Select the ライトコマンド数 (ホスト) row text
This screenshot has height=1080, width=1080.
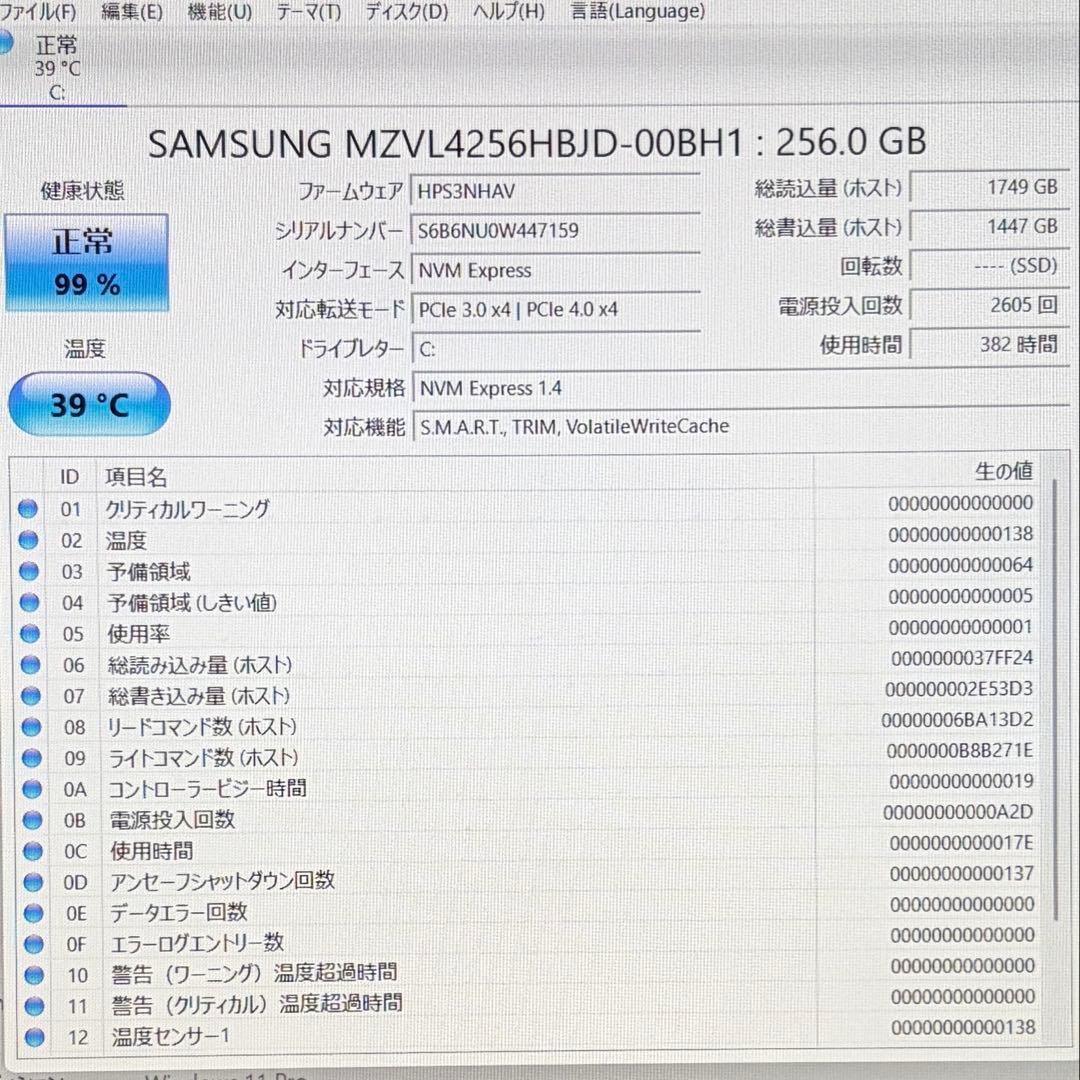203,758
